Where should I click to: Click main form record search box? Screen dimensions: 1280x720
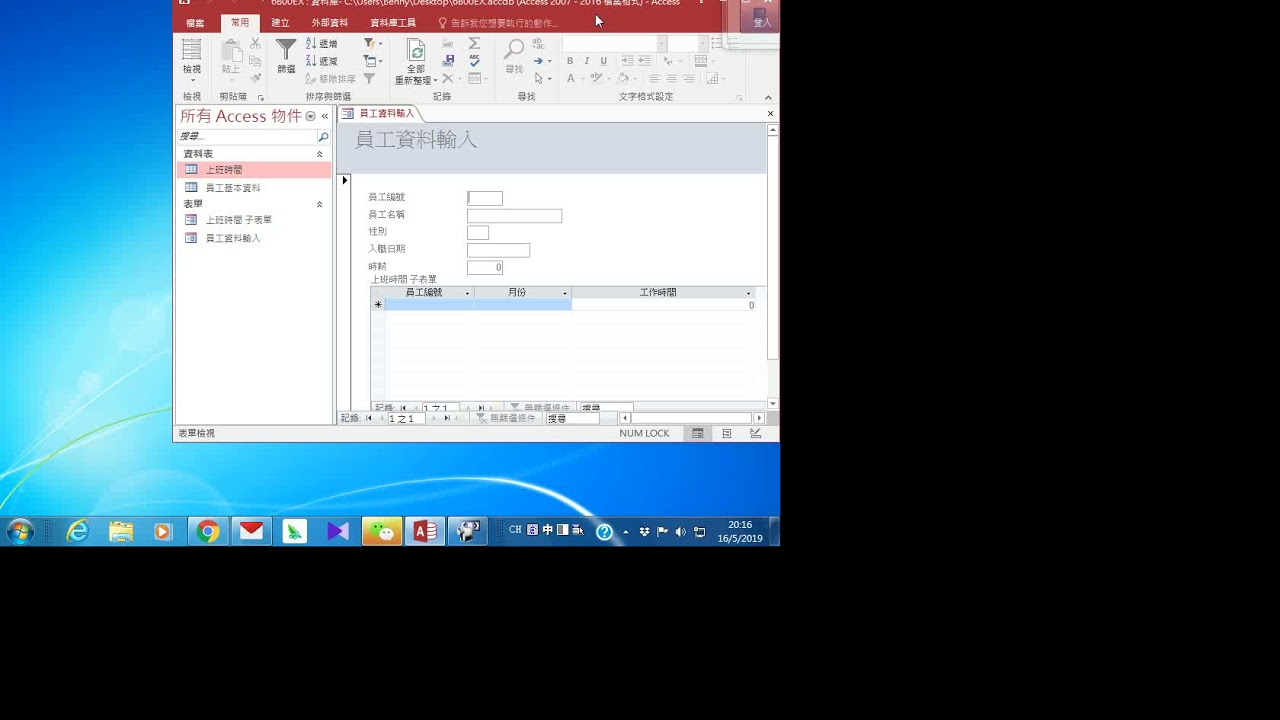(x=572, y=419)
